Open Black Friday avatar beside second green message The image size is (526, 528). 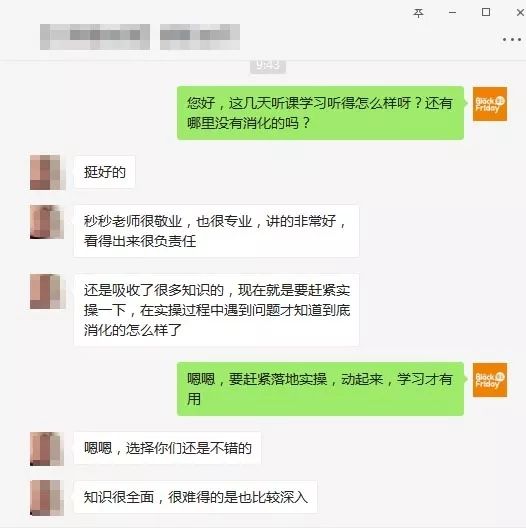490,380
